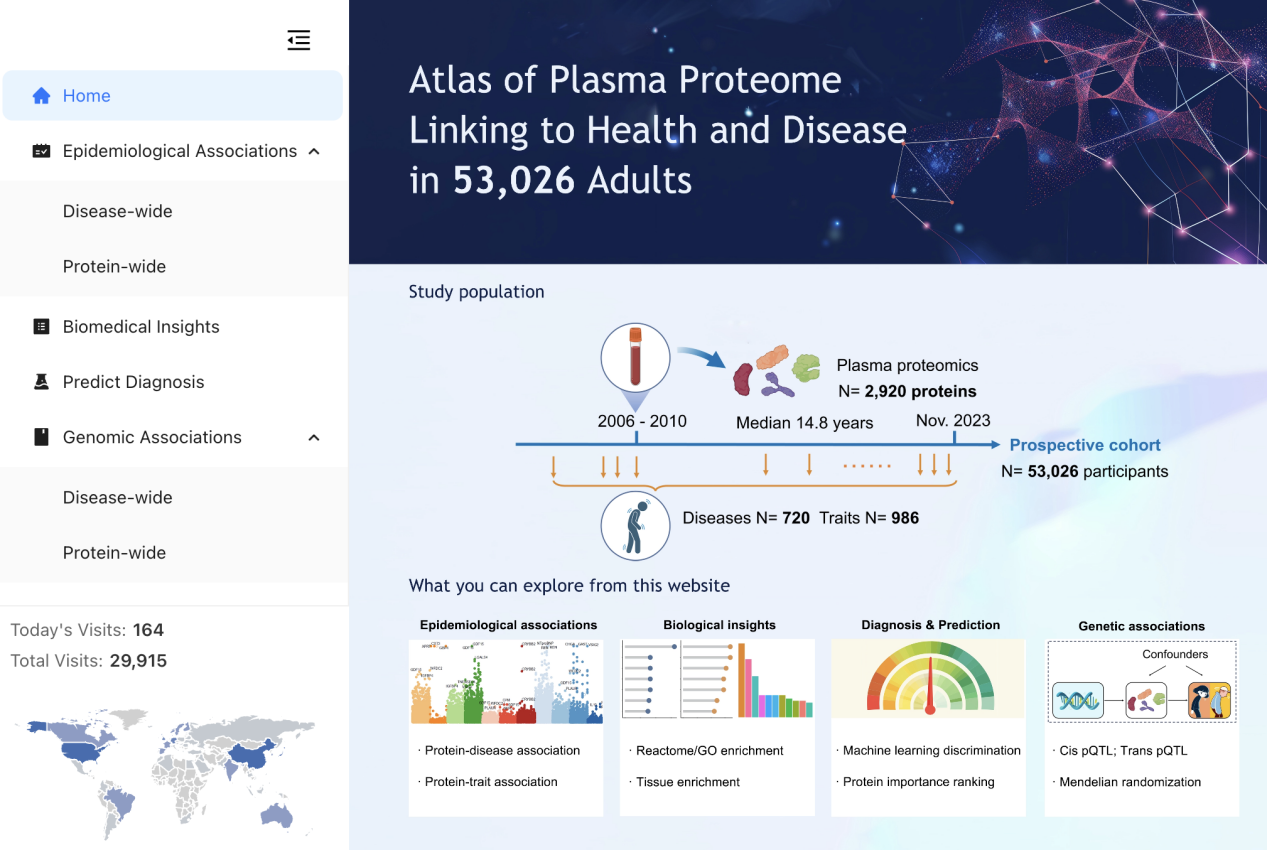Open Disease-wide under Epidemiological Associations
The width and height of the screenshot is (1267, 850).
click(117, 211)
